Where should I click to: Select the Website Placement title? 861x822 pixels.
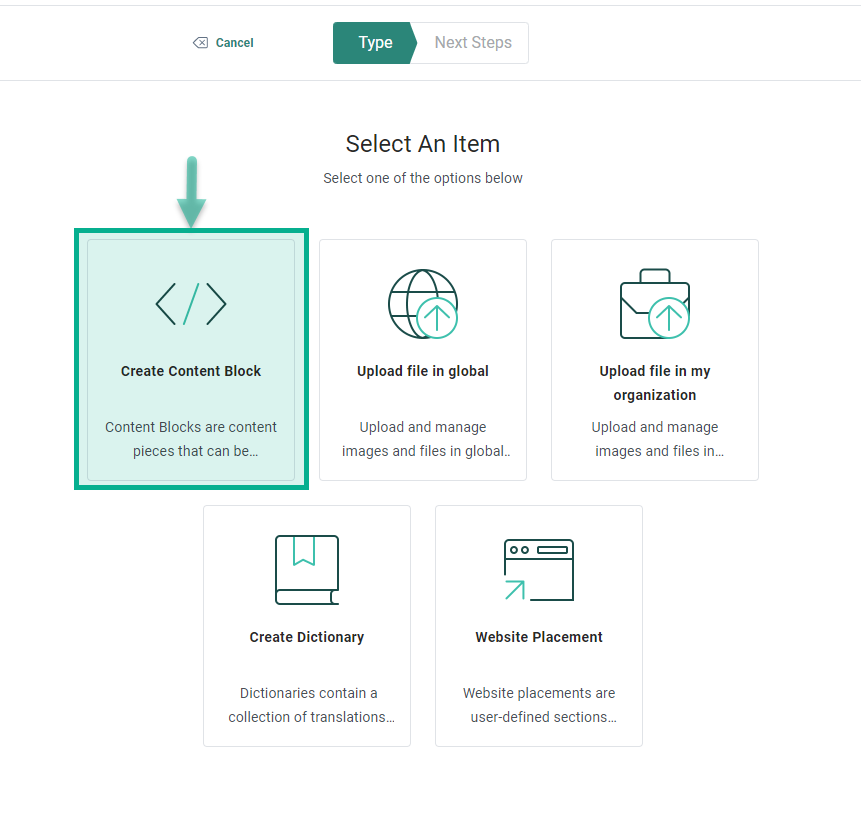[x=539, y=637]
